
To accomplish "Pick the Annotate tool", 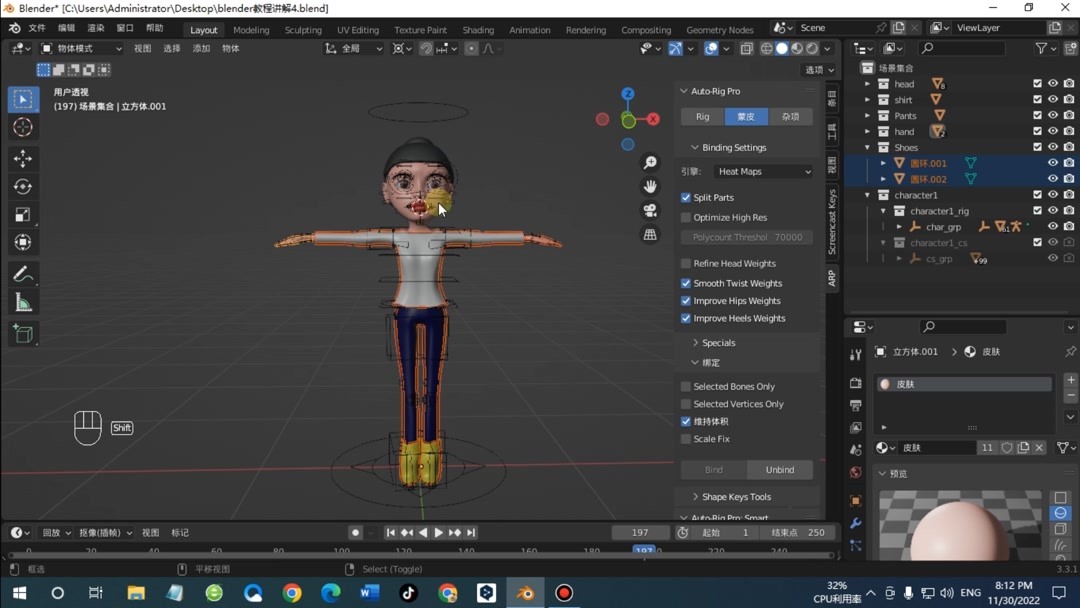I will click(x=23, y=273).
